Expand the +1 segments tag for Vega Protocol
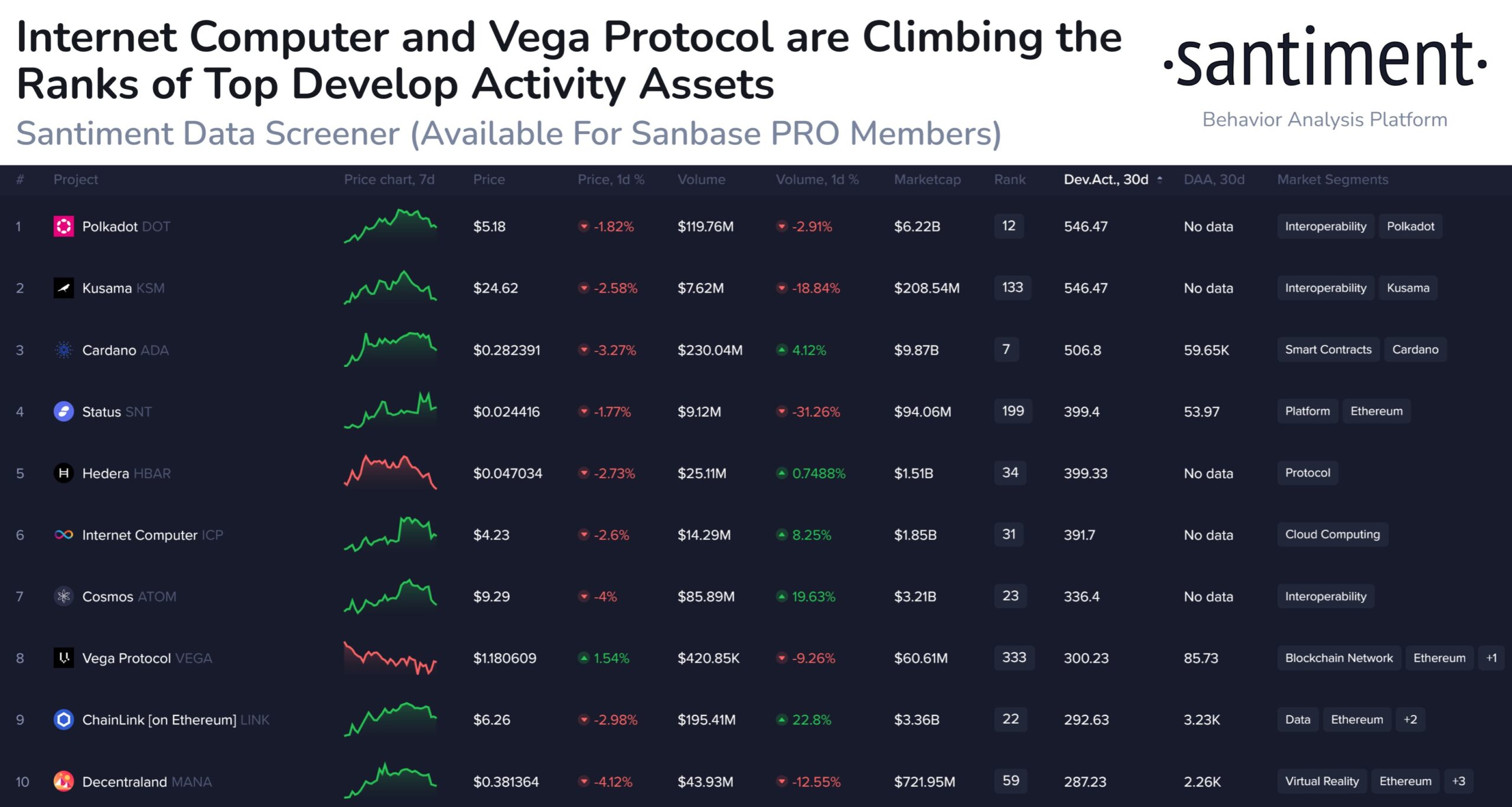Screen dimensions: 1512x807 [1491, 658]
